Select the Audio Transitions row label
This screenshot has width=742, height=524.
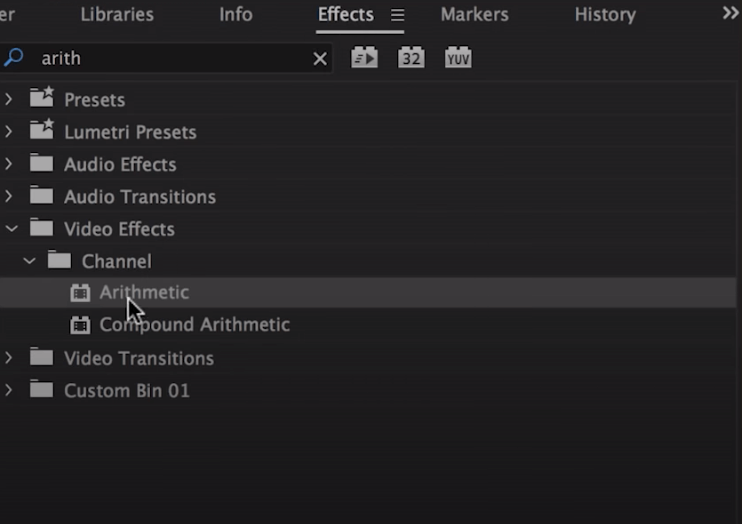(140, 196)
